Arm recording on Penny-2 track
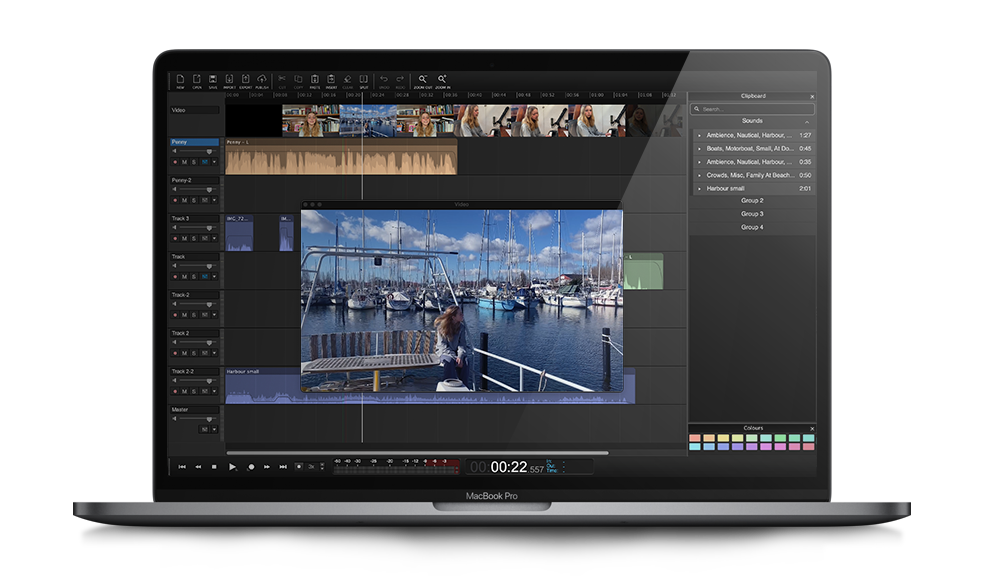This screenshot has width=984, height=576. click(x=175, y=200)
